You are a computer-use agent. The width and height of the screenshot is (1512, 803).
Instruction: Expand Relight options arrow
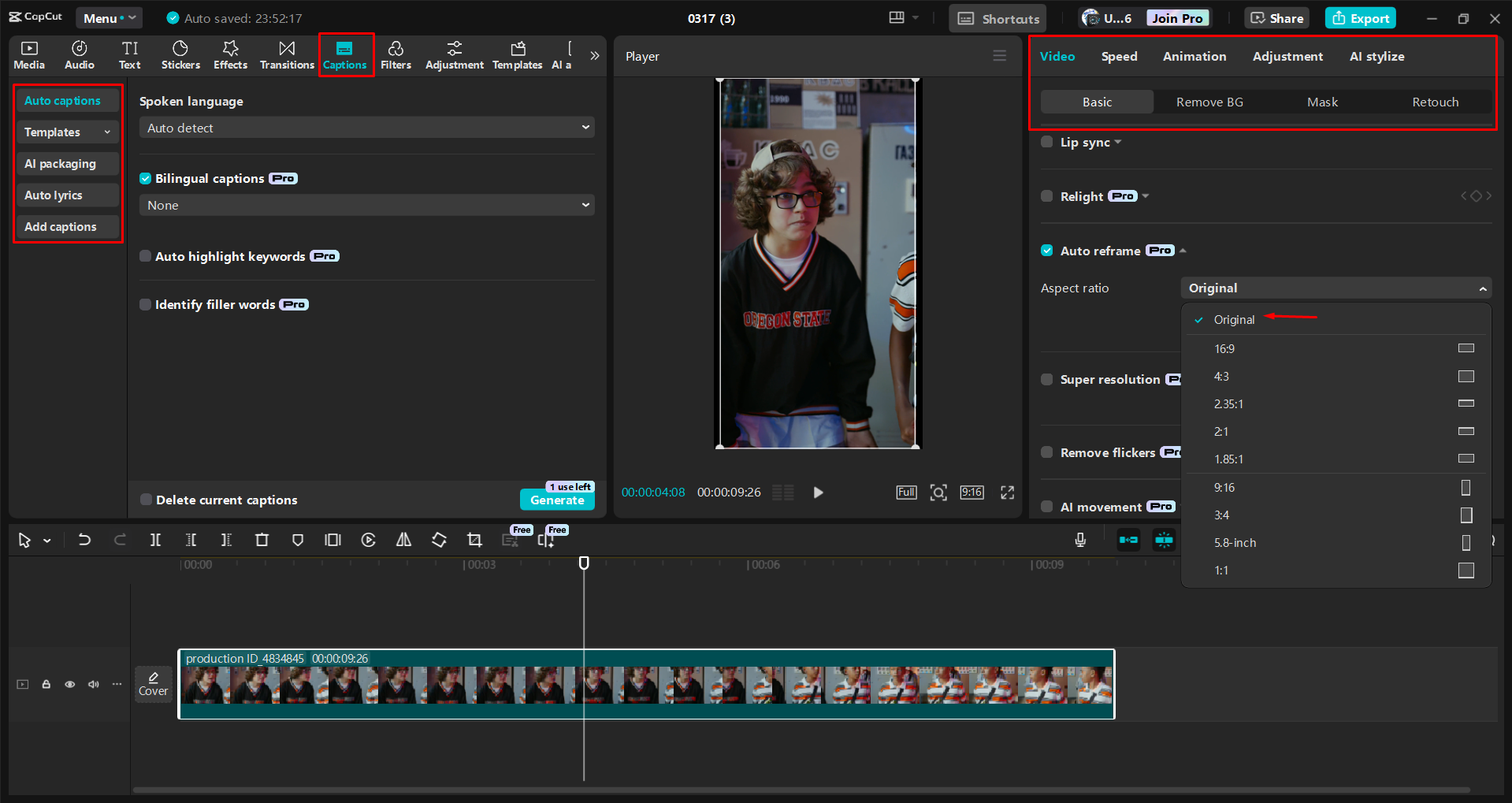(x=1146, y=196)
